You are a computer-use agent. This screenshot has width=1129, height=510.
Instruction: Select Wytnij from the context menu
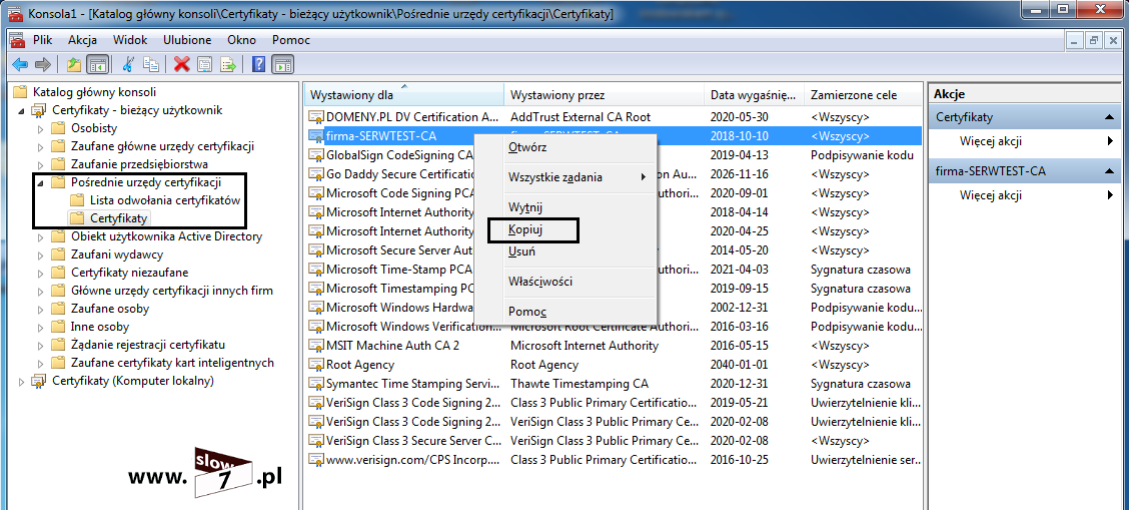[526, 207]
